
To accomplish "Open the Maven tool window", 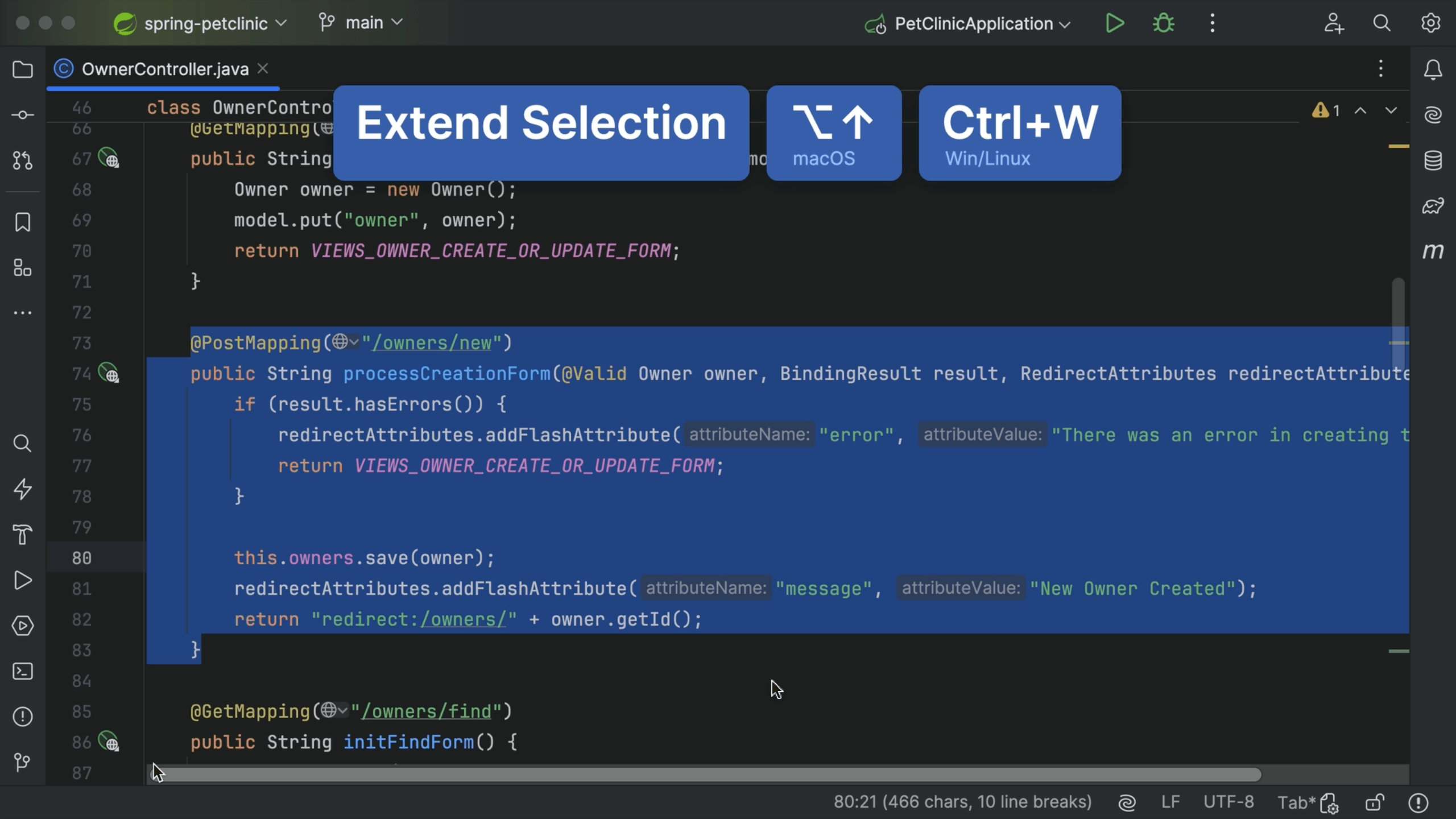I will [x=1434, y=250].
